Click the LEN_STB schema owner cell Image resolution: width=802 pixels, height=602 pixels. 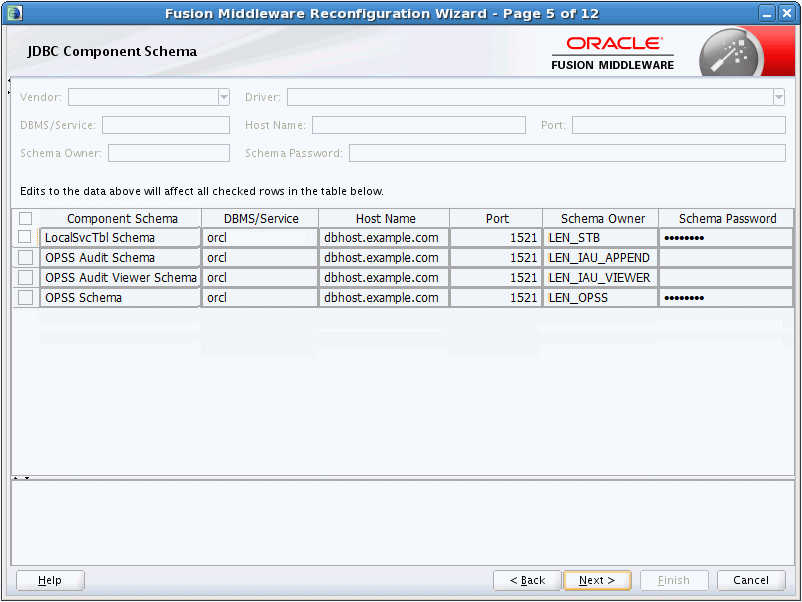(x=600, y=237)
